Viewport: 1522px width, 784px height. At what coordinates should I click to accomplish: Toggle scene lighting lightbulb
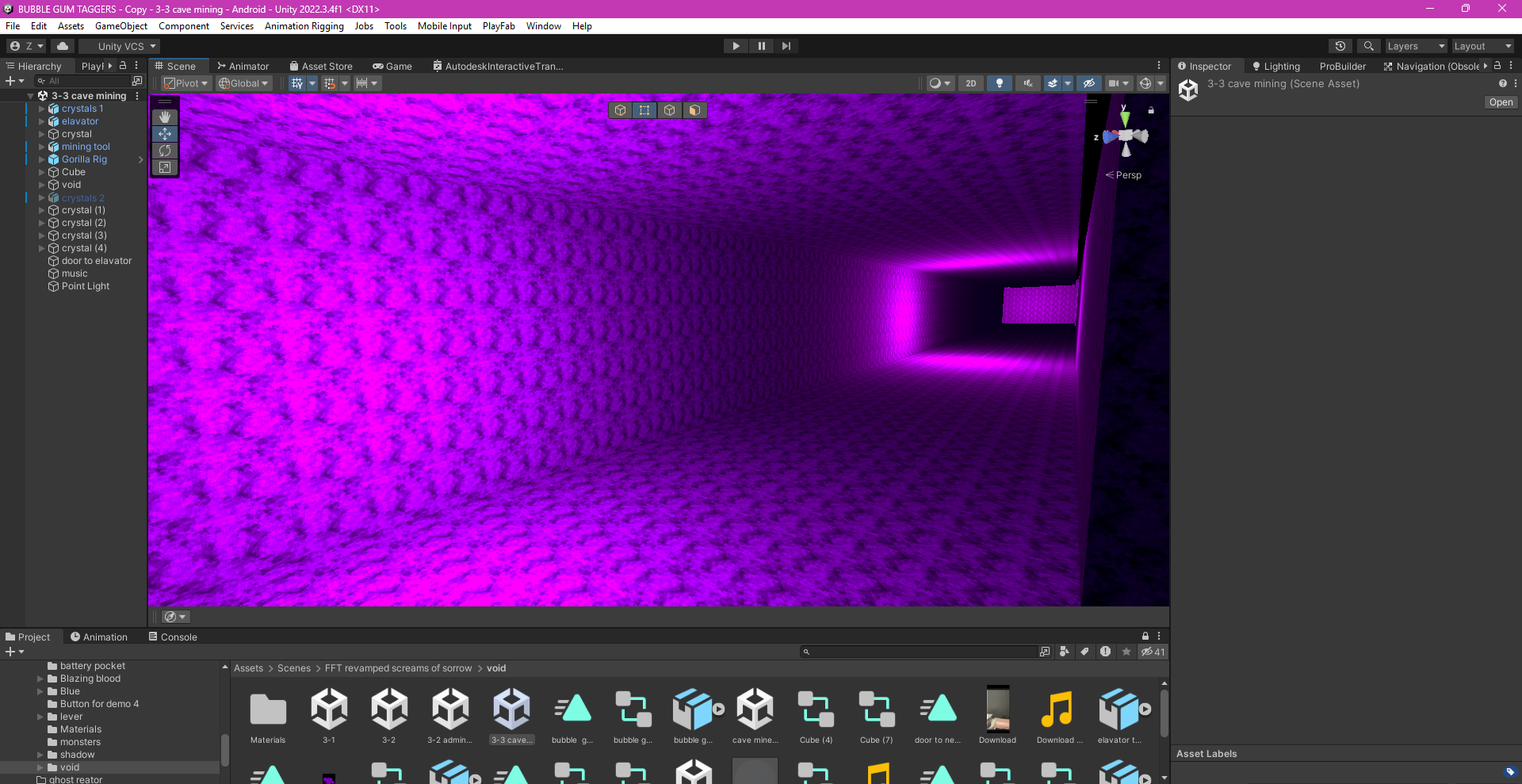[x=1000, y=83]
